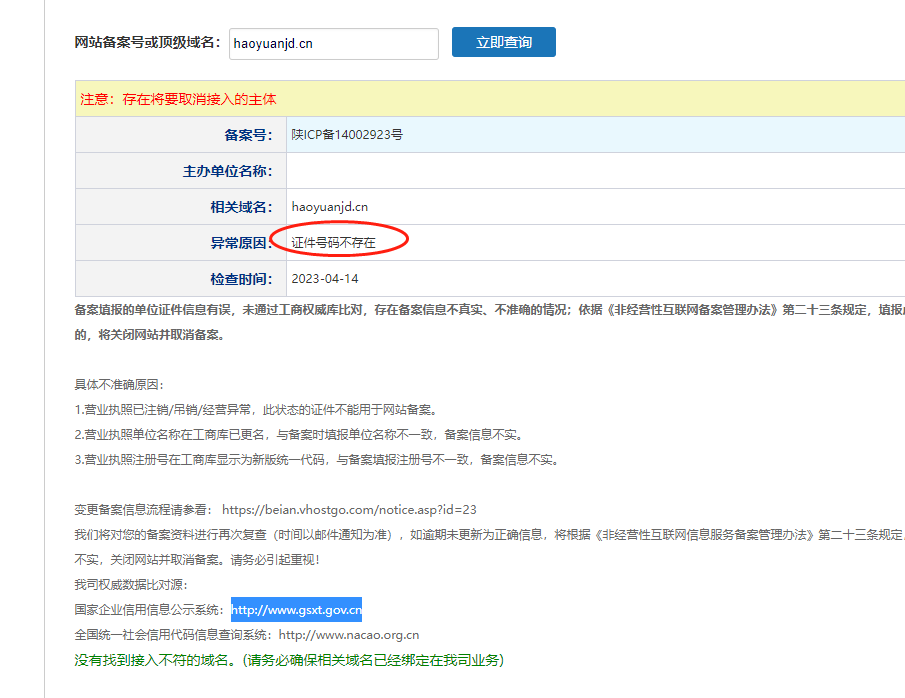Select the 陕ICP备14002923号 record number
The height and width of the screenshot is (698, 905).
pyautogui.click(x=347, y=135)
